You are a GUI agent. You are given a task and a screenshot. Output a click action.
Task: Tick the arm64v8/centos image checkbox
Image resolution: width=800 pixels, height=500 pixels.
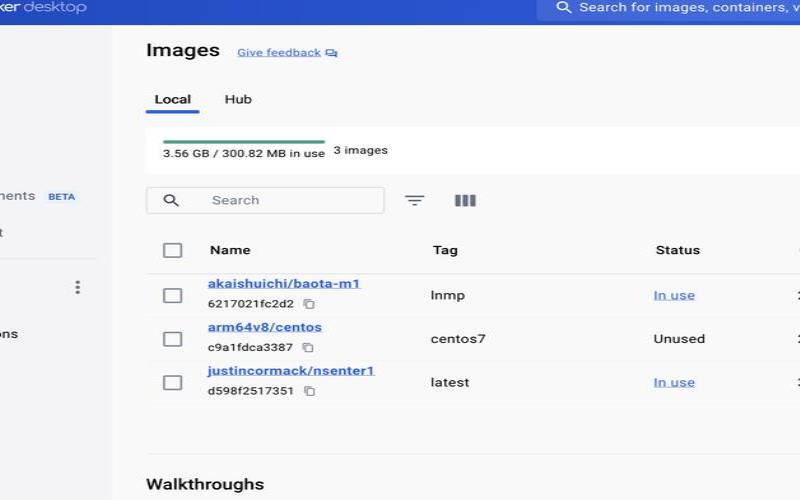coord(172,339)
